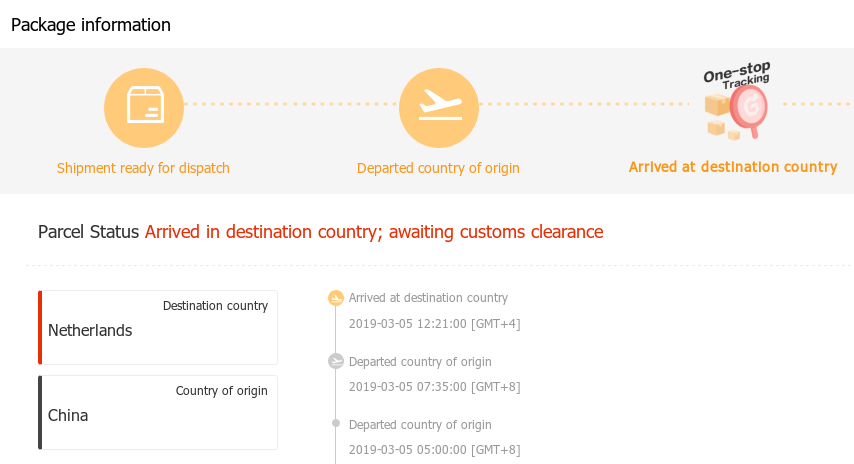Click the small grey timeline dot
The width and height of the screenshot is (854, 464).
(336, 424)
